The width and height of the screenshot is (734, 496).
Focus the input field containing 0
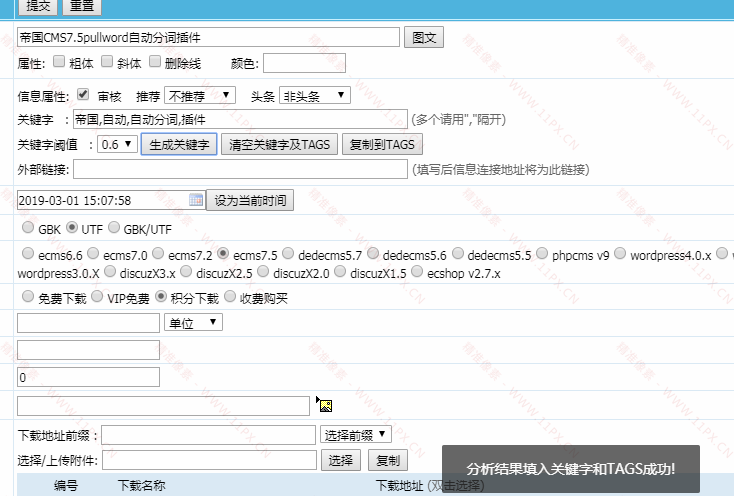click(x=88, y=377)
